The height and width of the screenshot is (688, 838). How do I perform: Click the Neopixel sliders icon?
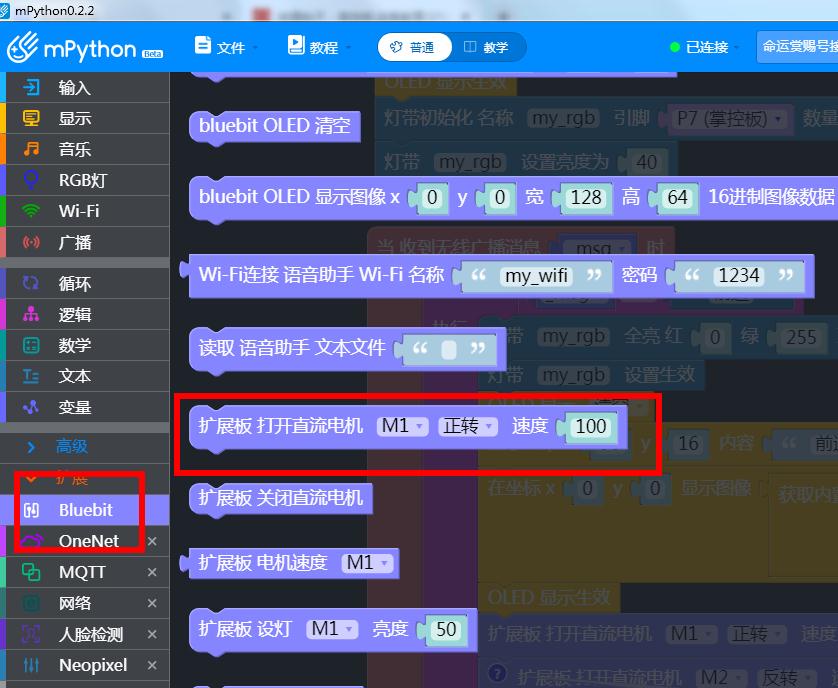tap(31, 665)
